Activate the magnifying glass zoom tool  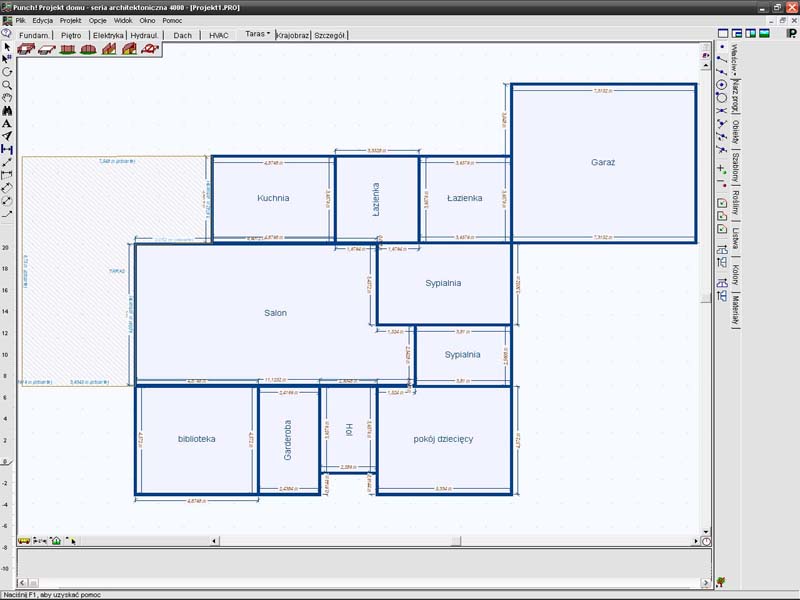(x=7, y=85)
